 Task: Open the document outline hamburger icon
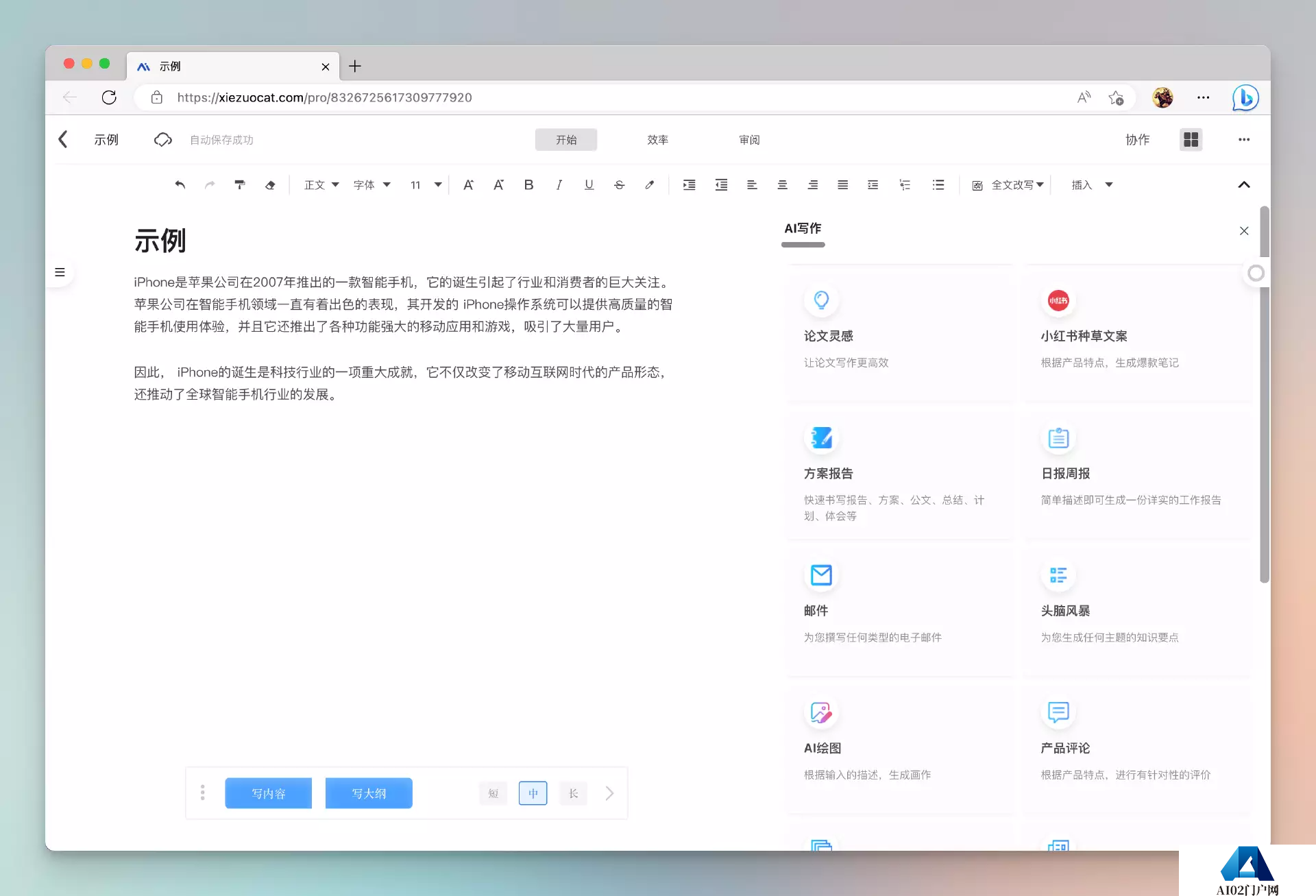60,272
